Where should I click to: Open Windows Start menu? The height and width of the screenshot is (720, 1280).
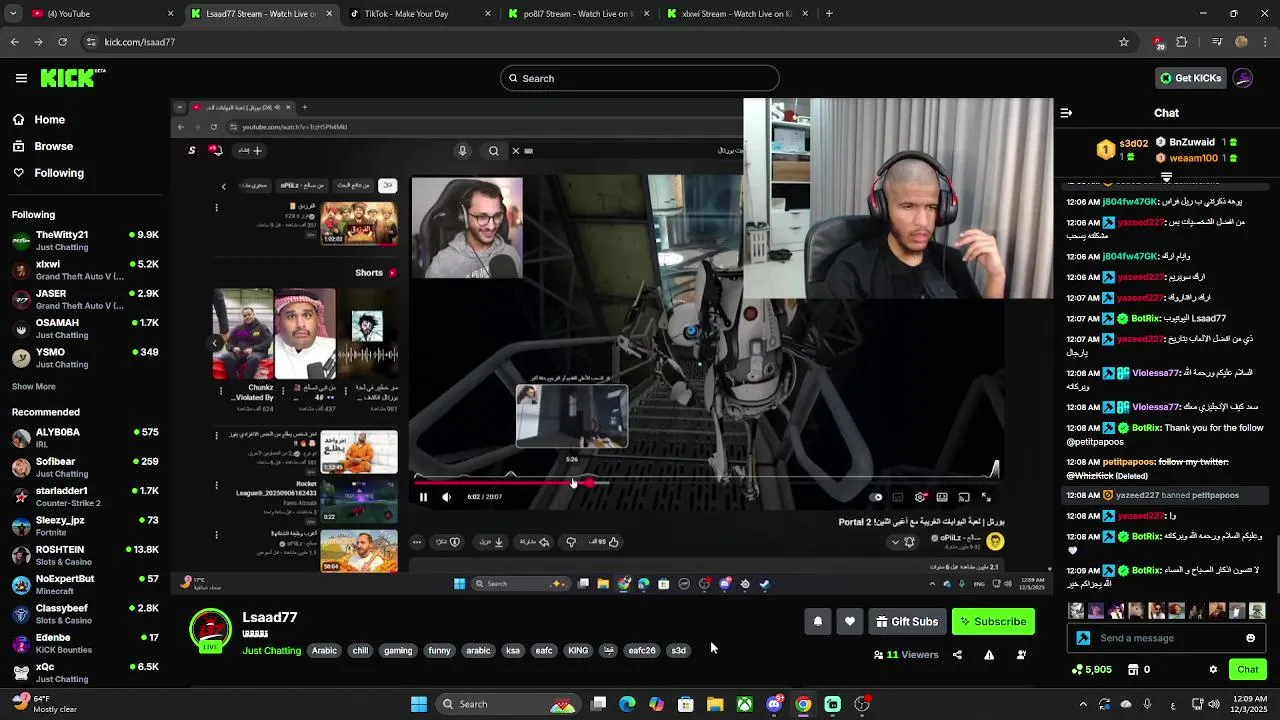point(419,704)
